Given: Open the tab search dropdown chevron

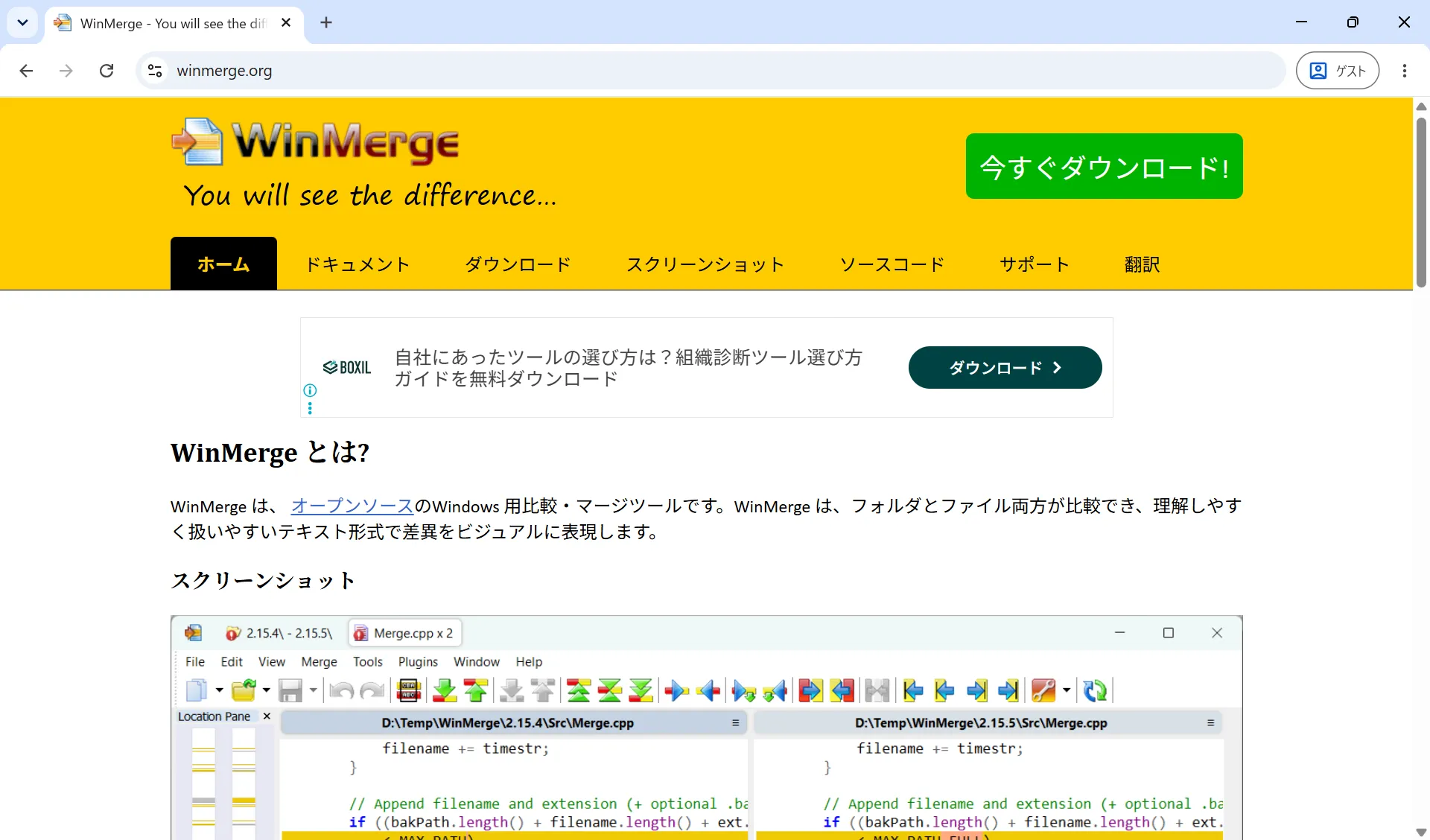Looking at the screenshot, I should [22, 22].
